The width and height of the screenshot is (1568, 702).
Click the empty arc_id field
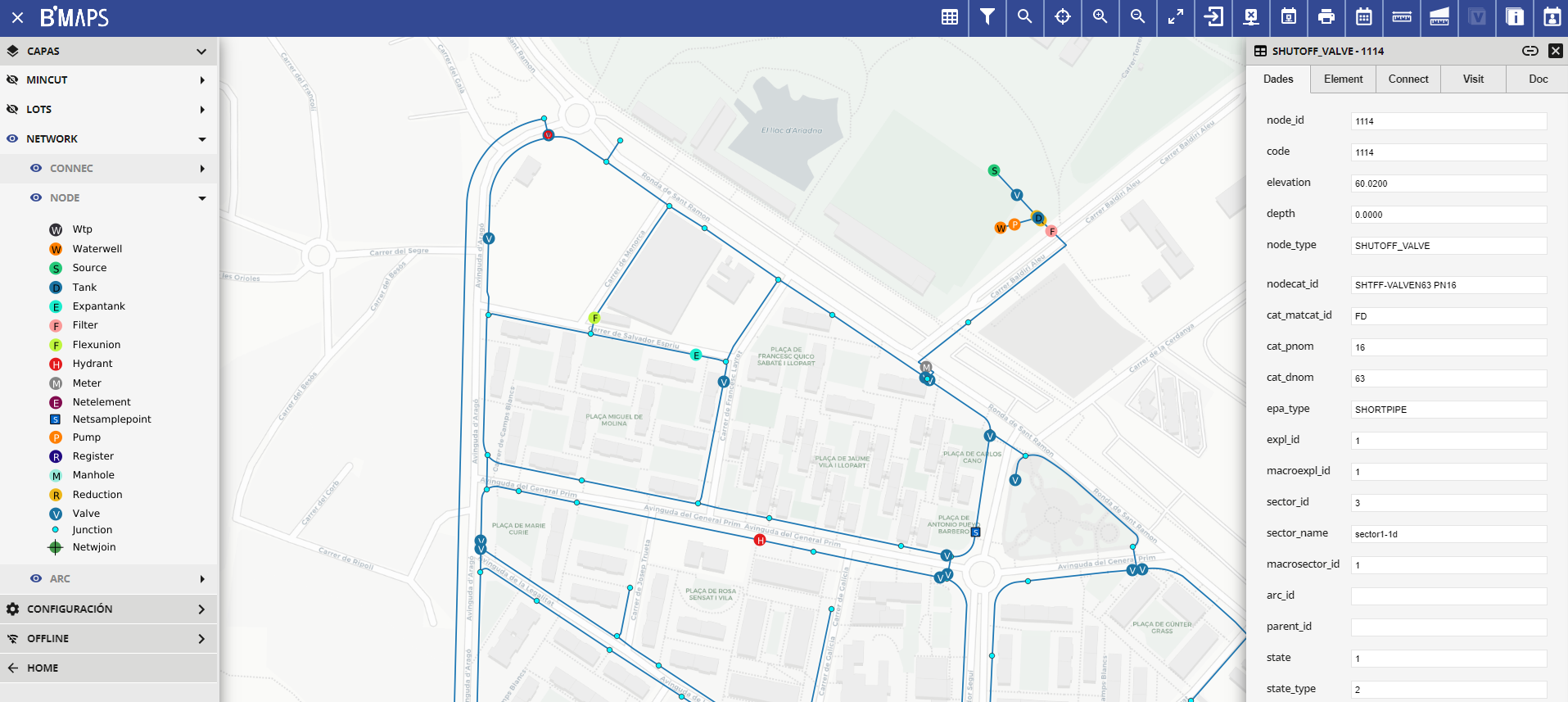pyautogui.click(x=1448, y=596)
